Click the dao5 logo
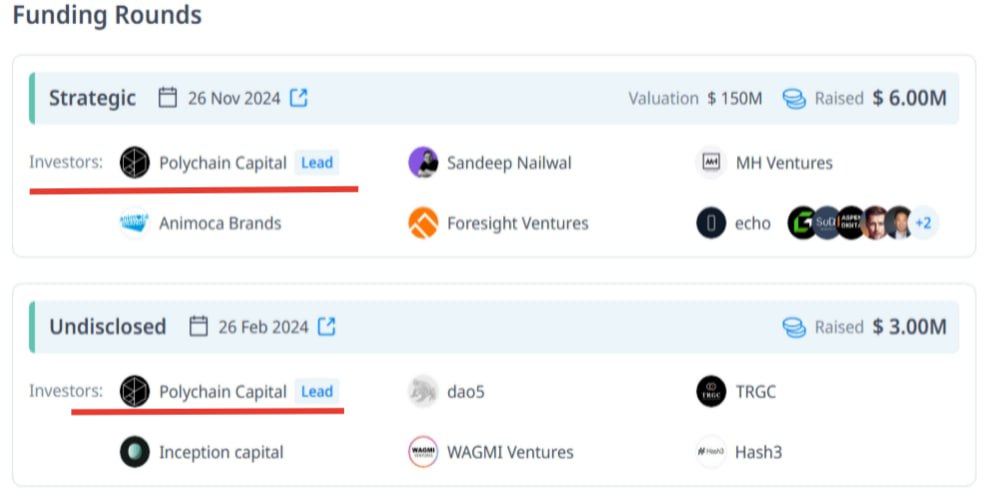 click(x=423, y=392)
